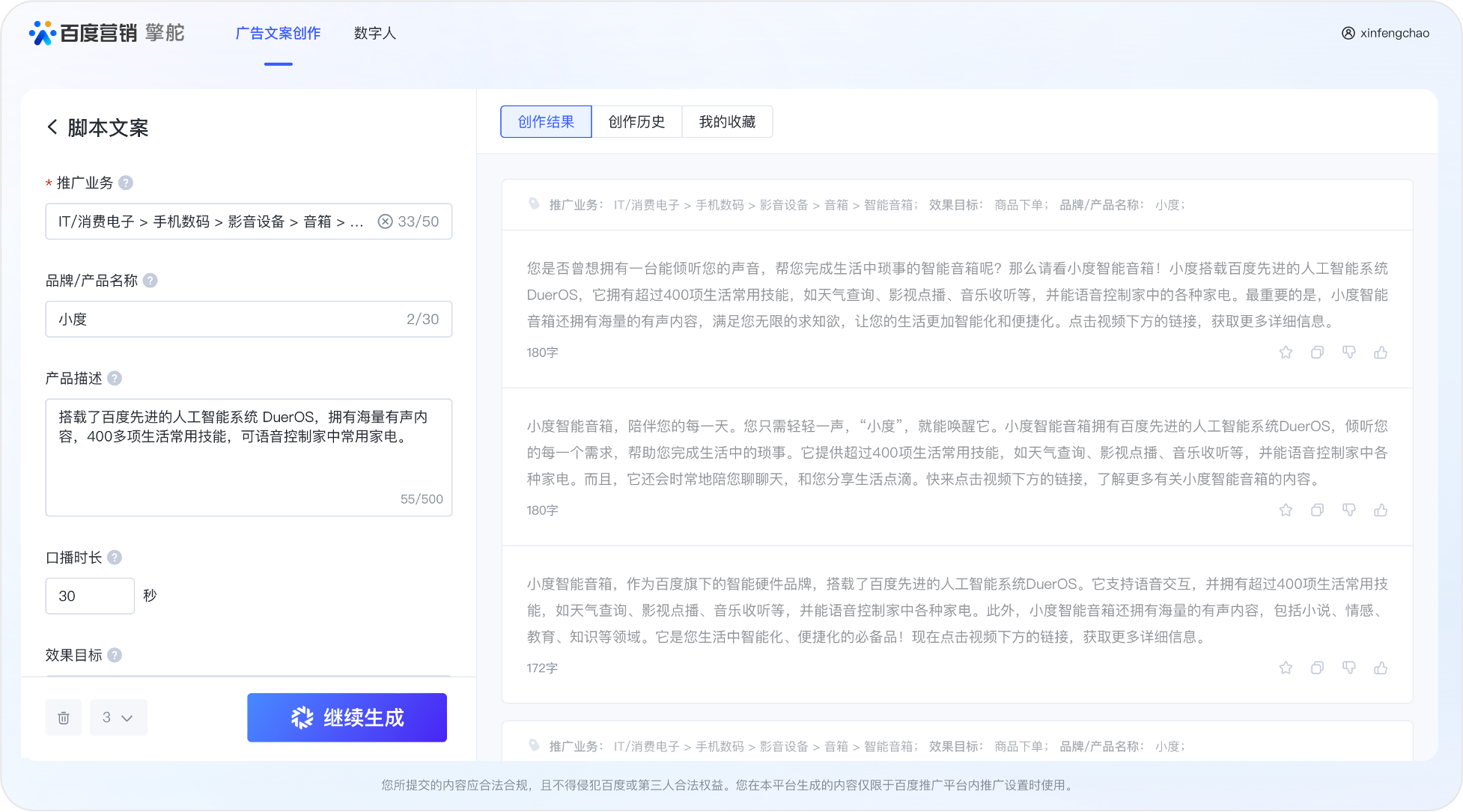Clear the 推广业务 selection with the X icon
The image size is (1463, 812).
[385, 222]
